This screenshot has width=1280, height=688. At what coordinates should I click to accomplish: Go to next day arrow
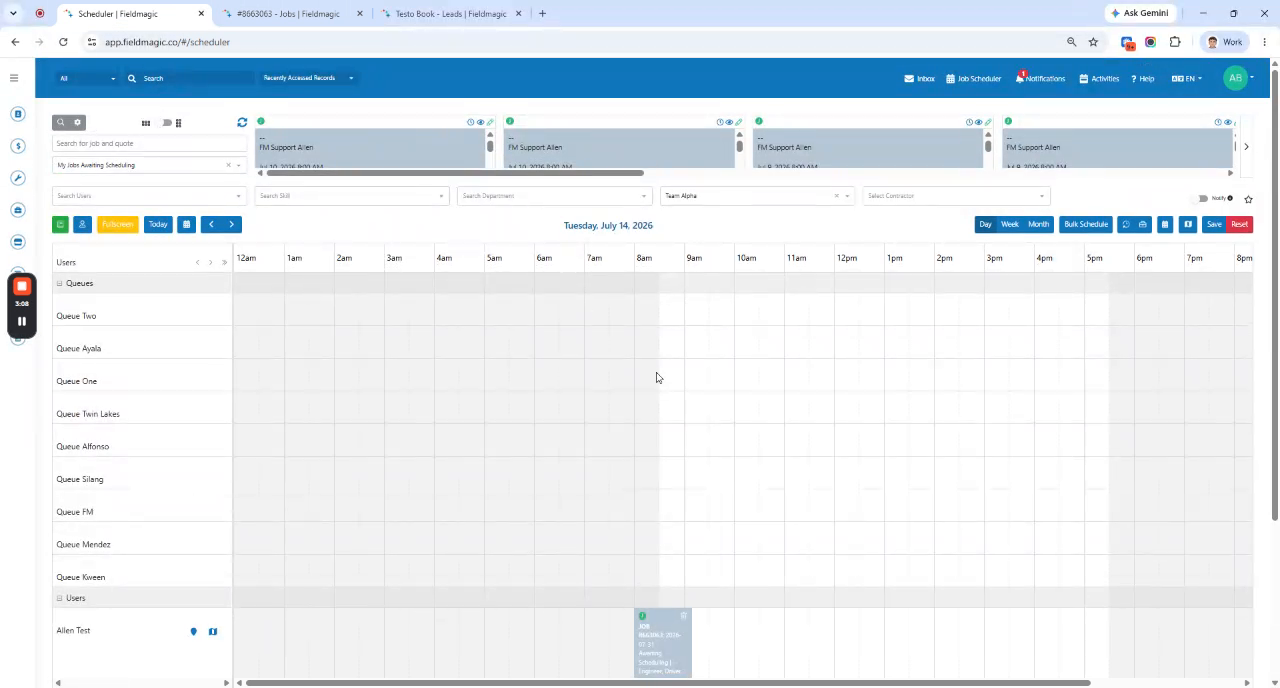(x=231, y=224)
